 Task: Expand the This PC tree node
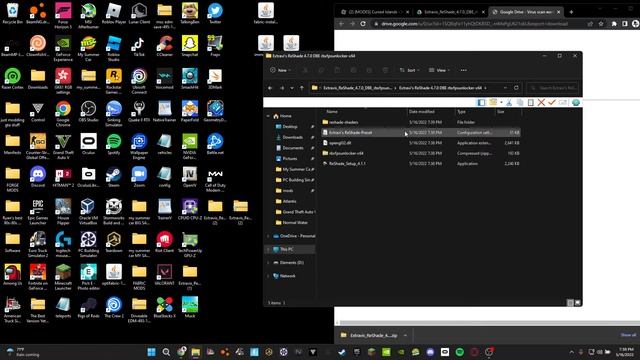click(268, 249)
